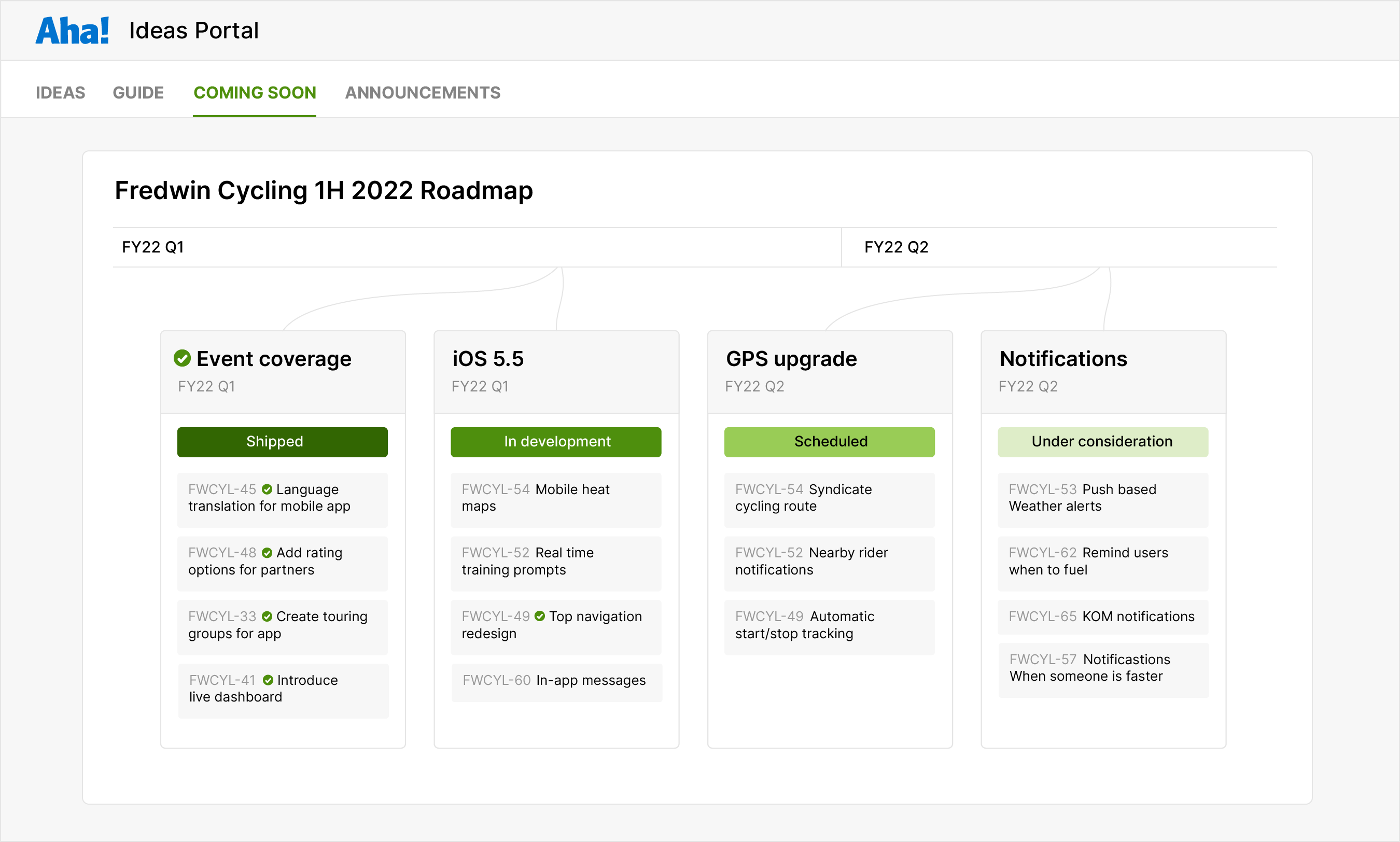Click the Scheduled badge on GPS upgrade
Image resolution: width=1400 pixels, height=842 pixels.
click(x=829, y=441)
